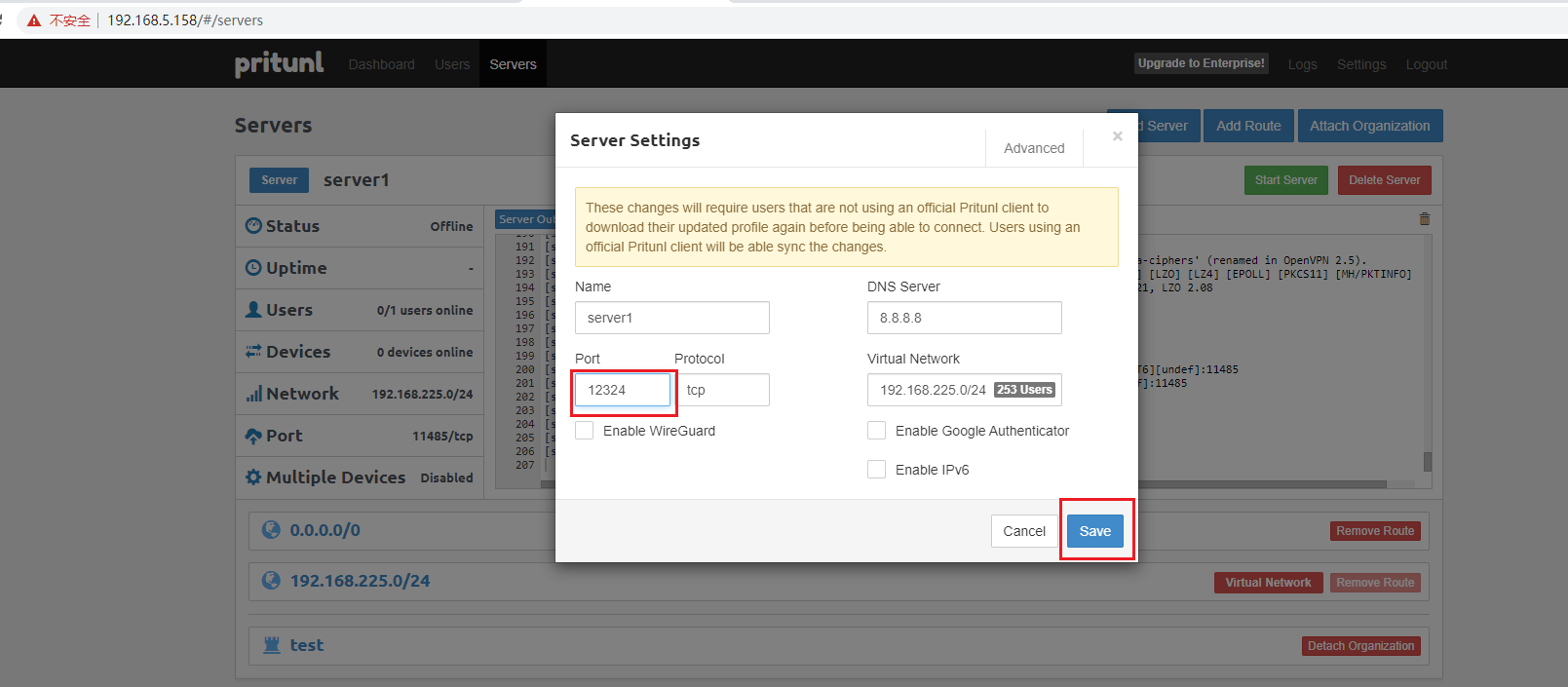1568x687 pixels.
Task: Open Settings from top navigation
Action: (x=1361, y=64)
